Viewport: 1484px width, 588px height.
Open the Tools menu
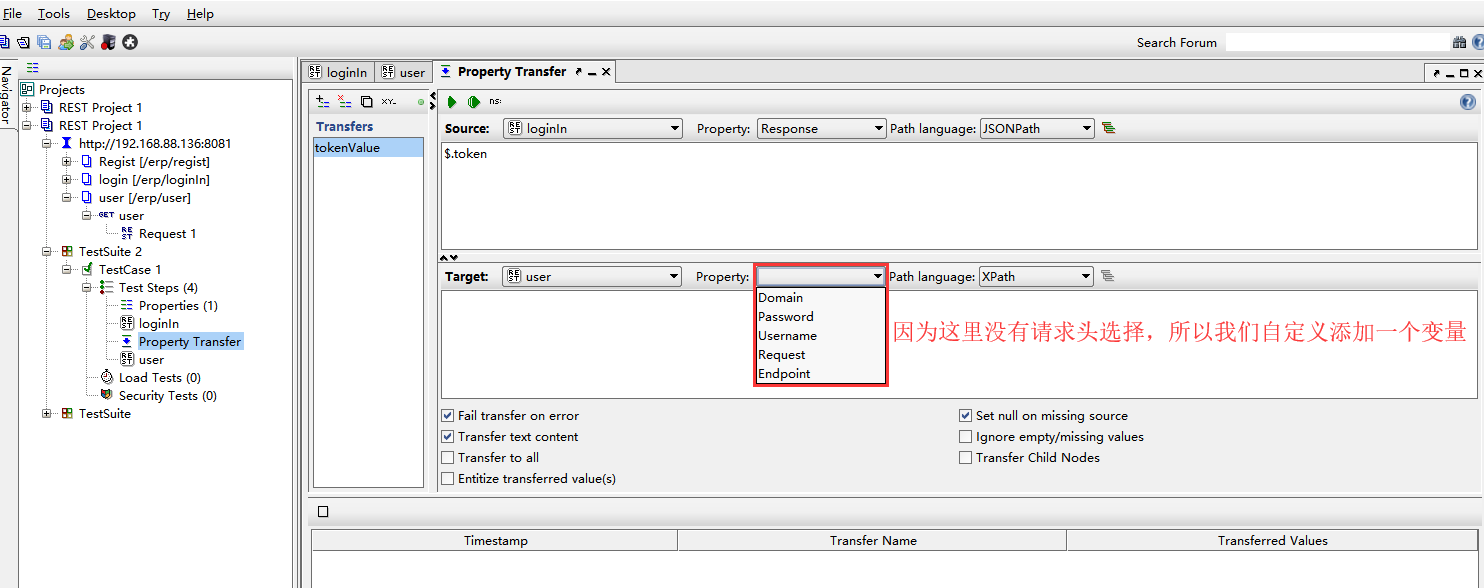click(54, 14)
